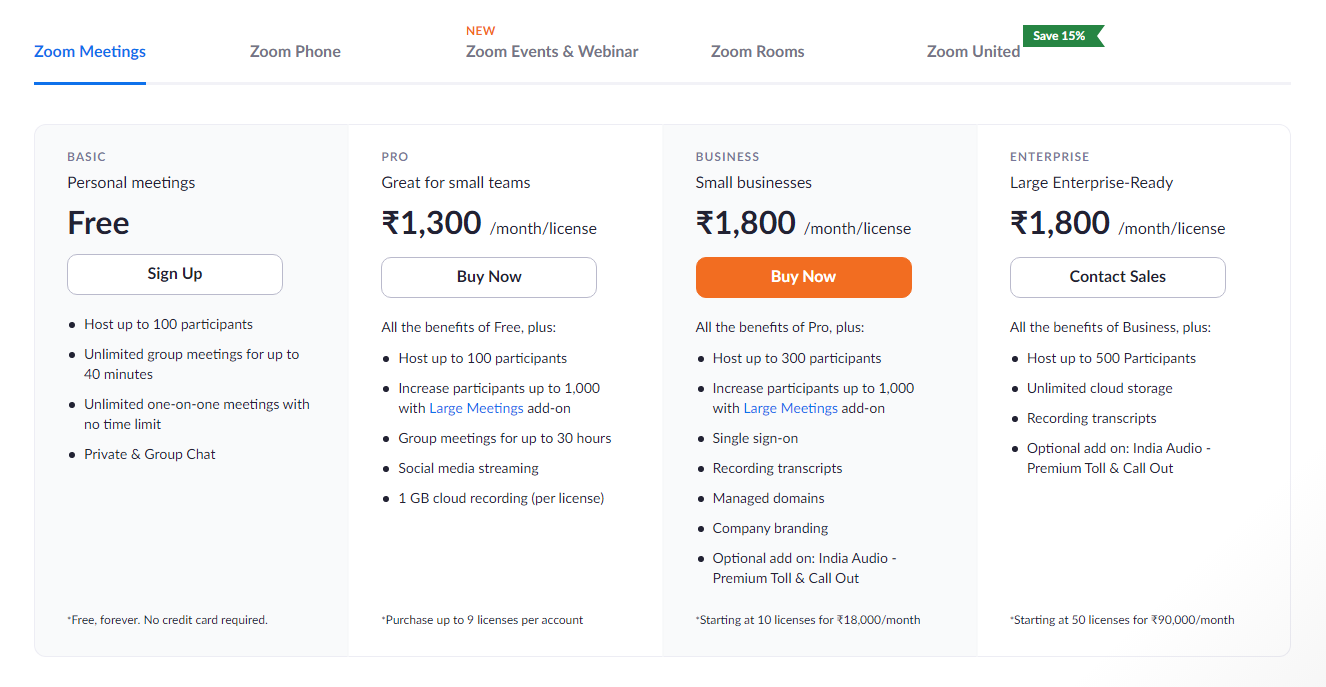The image size is (1326, 687).
Task: Click the NEW label above Zoom Events
Action: pos(480,31)
